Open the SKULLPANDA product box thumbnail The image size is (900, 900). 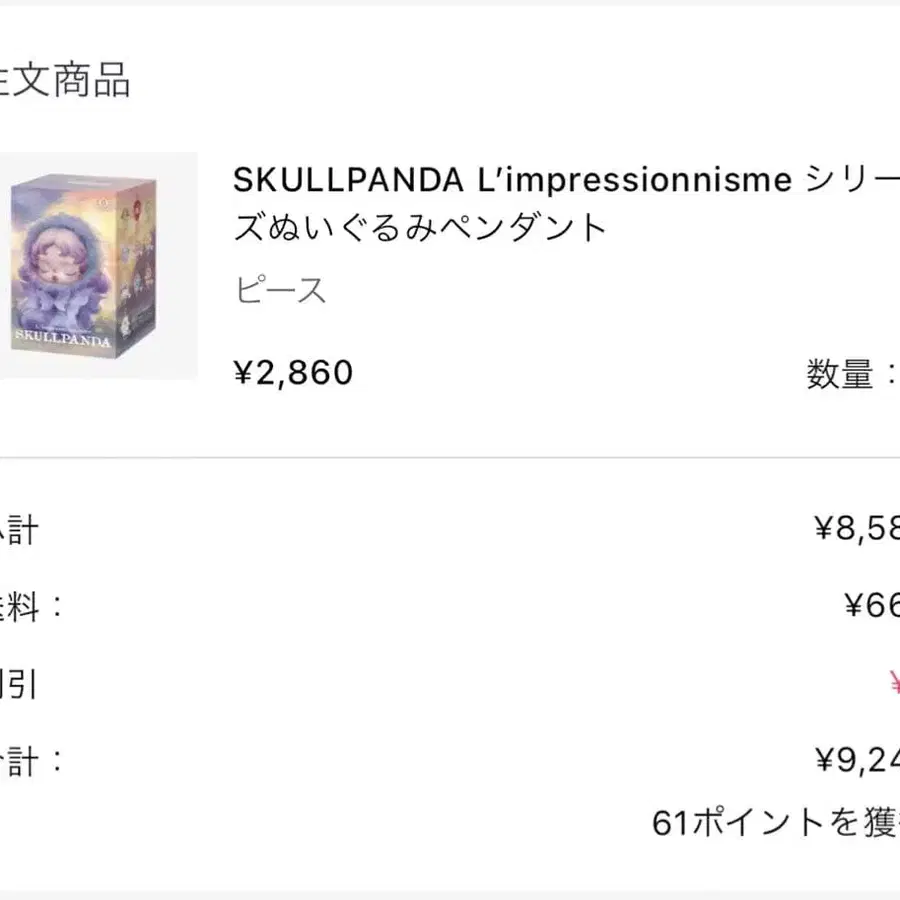coord(98,265)
